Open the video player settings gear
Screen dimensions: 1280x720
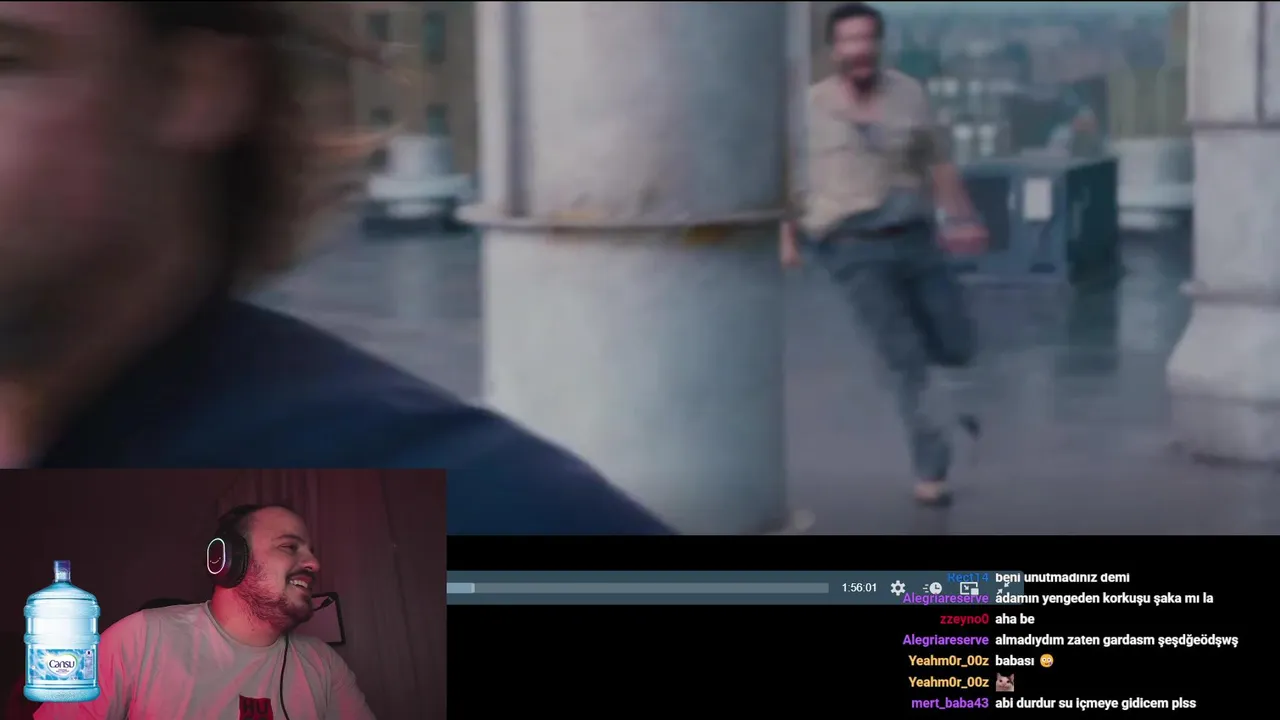point(898,588)
